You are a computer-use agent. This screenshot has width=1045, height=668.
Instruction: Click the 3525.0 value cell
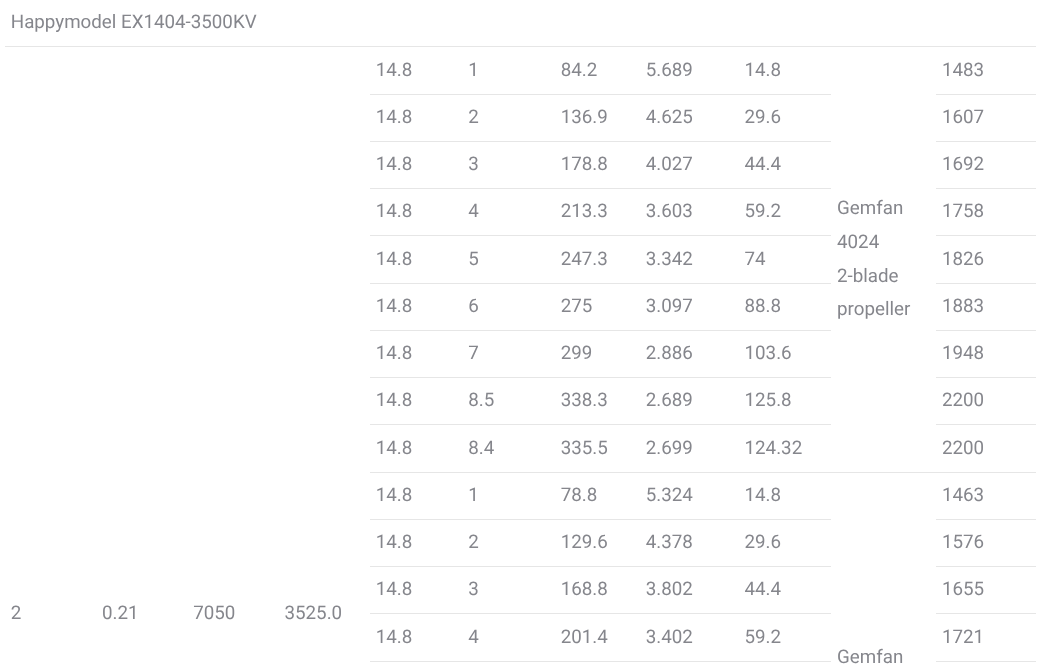coord(313,613)
